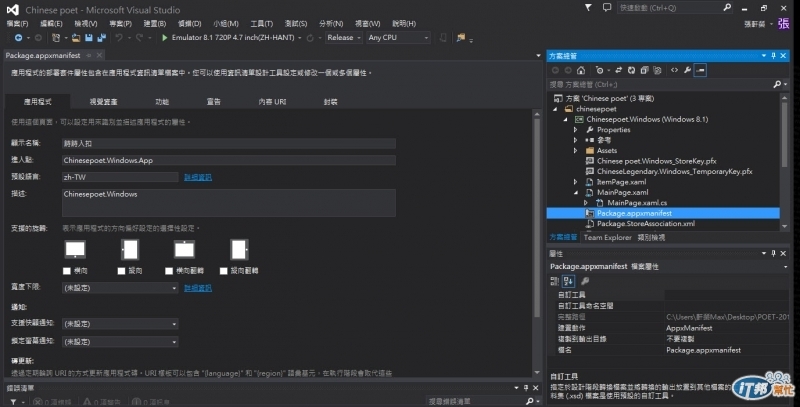Image resolution: width=800 pixels, height=407 pixels.
Task: Select Package.StoreAssociation.xml in Solution Explorer
Action: coord(645,224)
